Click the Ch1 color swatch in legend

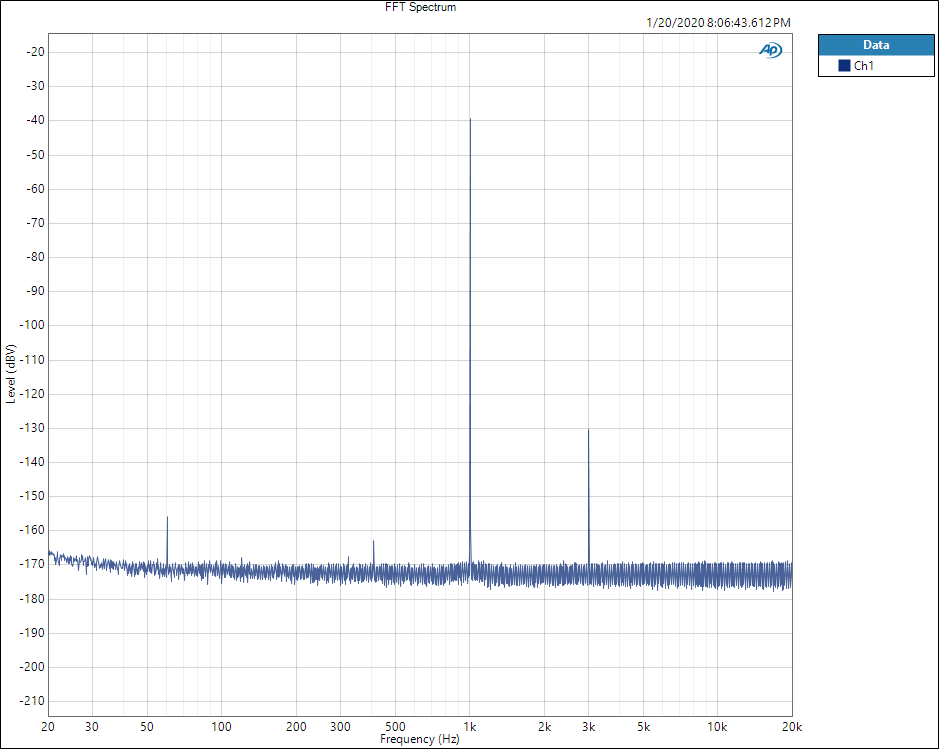tap(844, 66)
